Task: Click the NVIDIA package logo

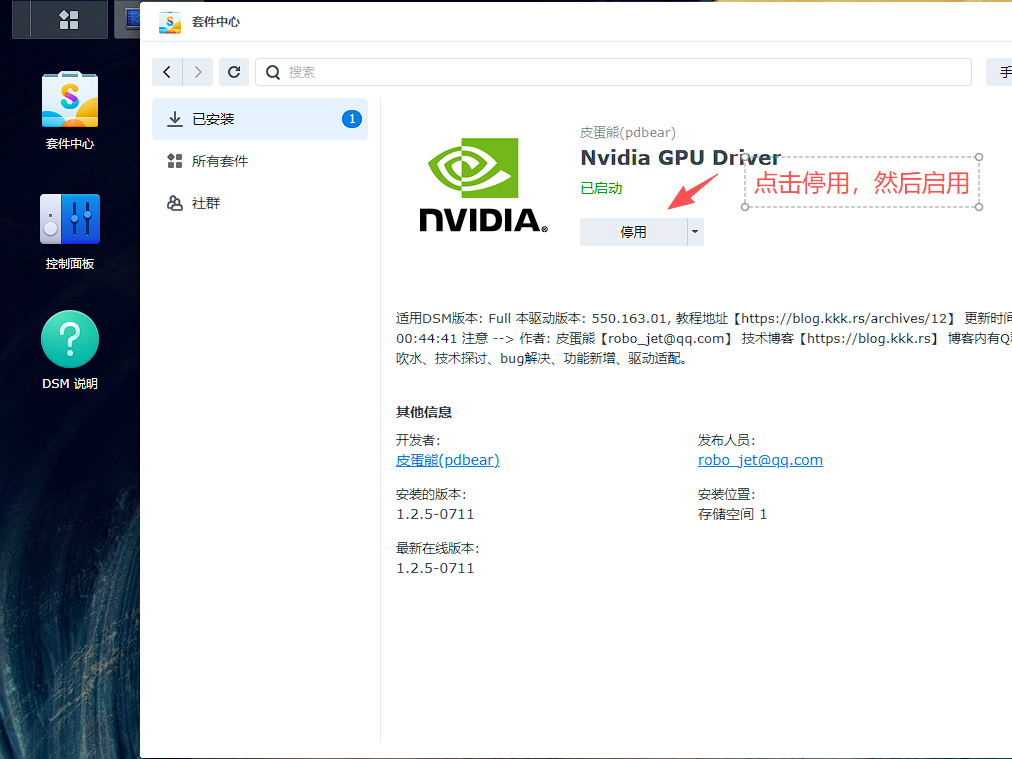Action: tap(483, 185)
